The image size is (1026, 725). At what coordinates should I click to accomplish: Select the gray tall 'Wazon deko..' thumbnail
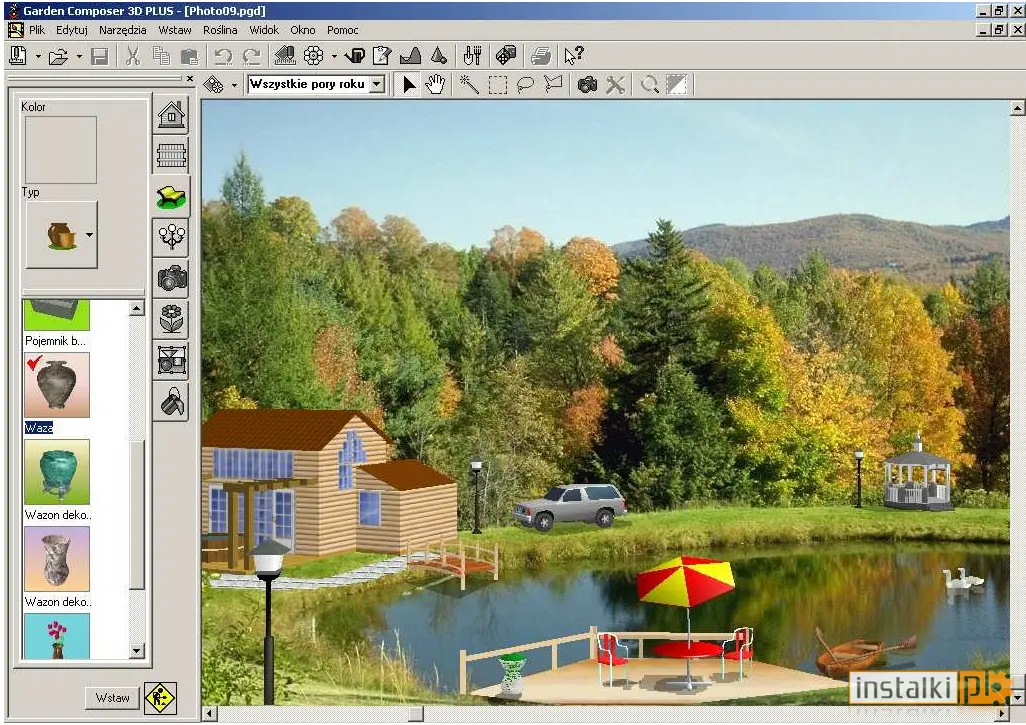(56, 559)
